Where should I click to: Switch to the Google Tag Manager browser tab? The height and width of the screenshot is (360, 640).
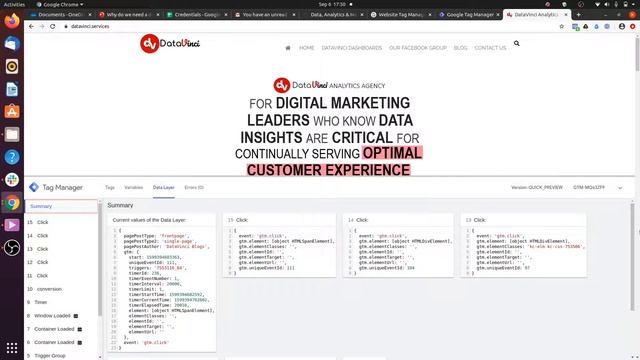click(469, 14)
